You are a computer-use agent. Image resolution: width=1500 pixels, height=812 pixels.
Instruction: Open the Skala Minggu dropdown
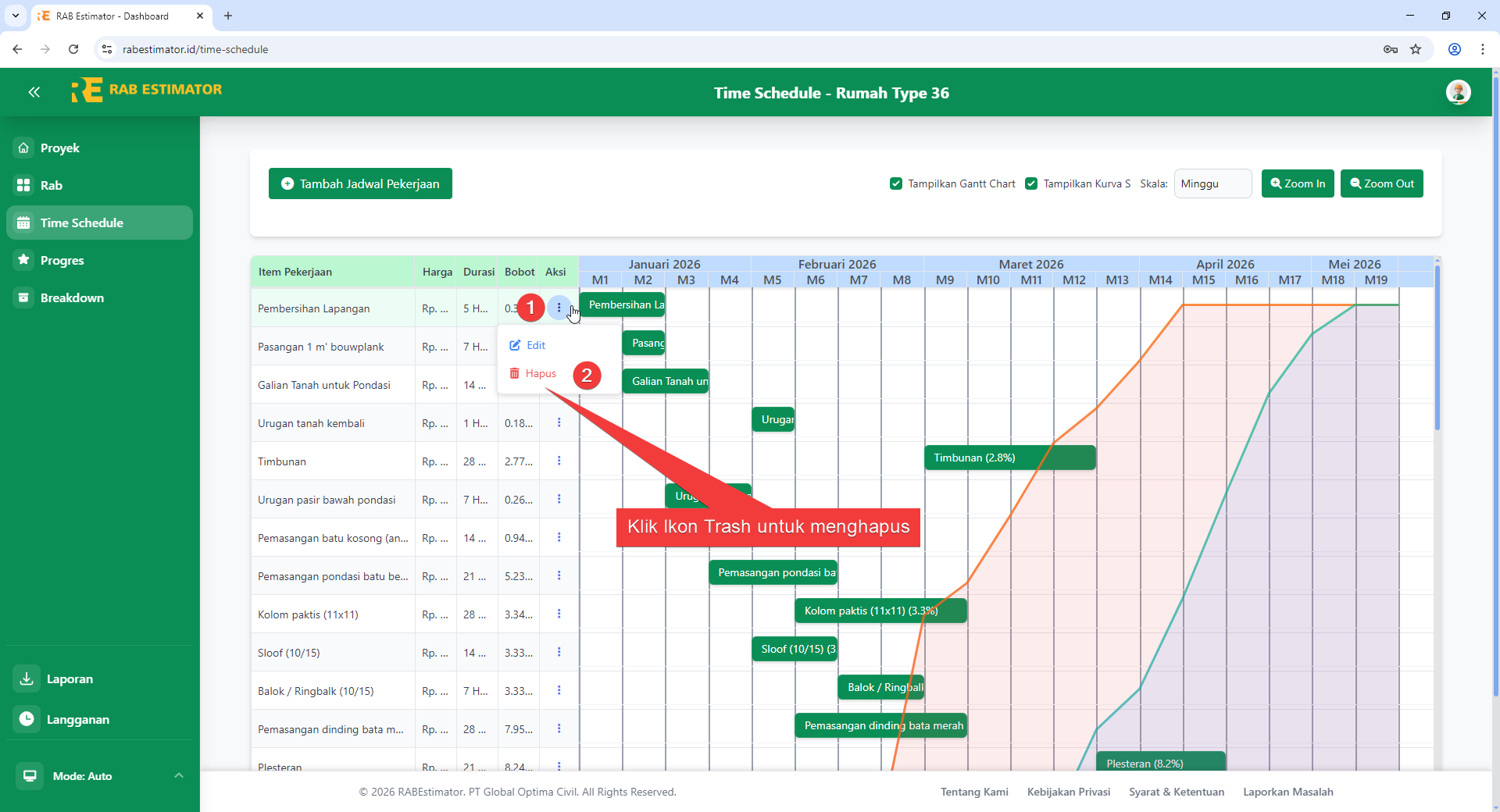pyautogui.click(x=1212, y=183)
